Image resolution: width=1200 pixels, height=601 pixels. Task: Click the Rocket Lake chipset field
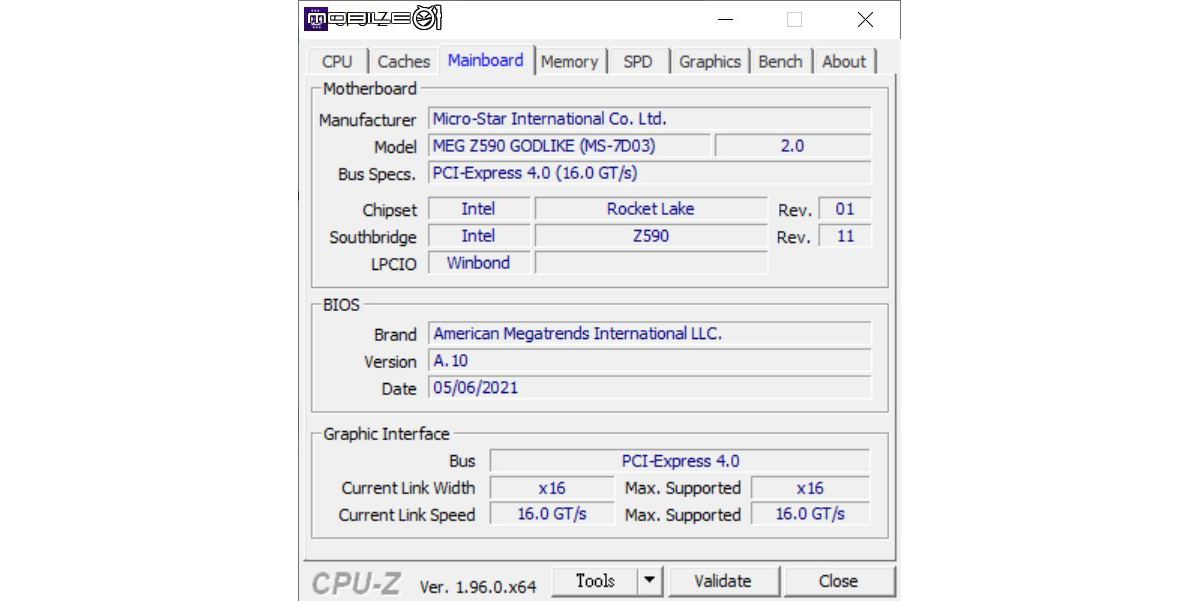tap(651, 209)
